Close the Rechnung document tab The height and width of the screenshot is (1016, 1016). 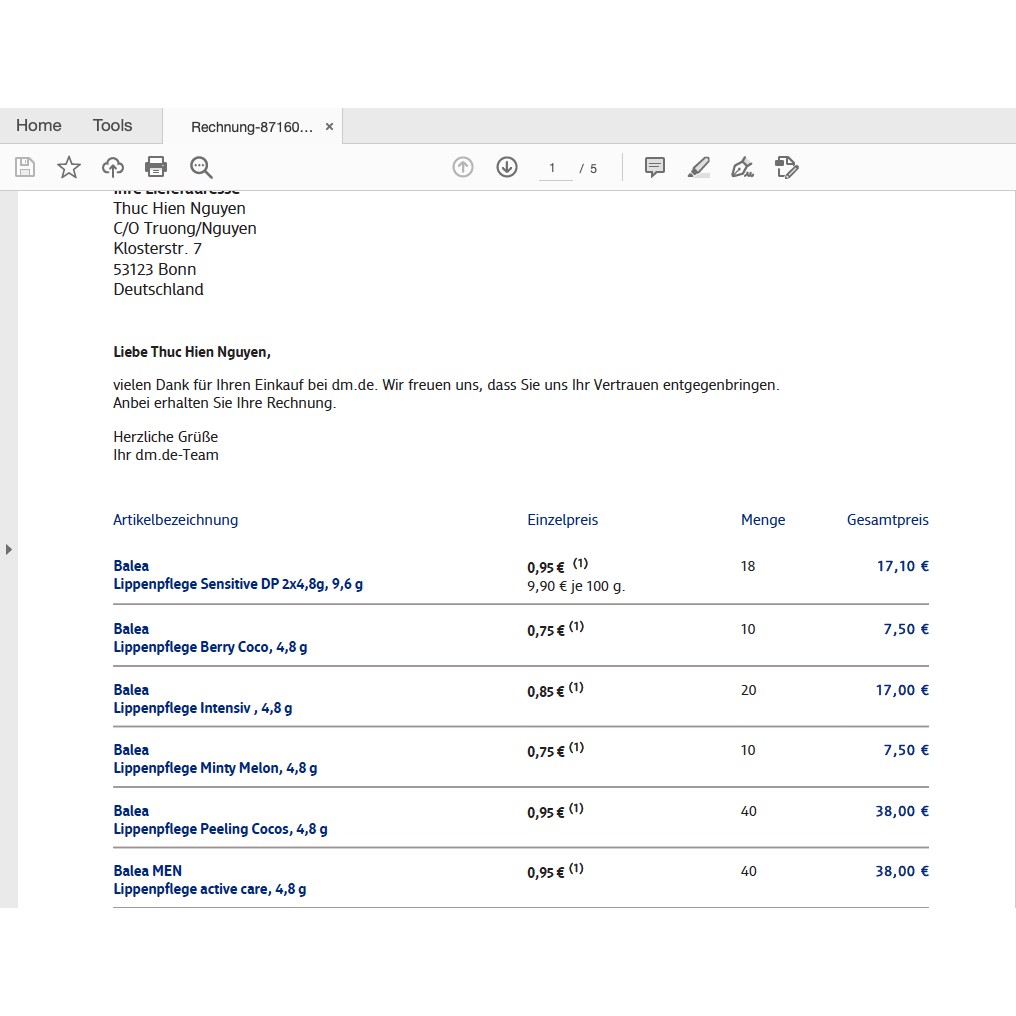[329, 127]
